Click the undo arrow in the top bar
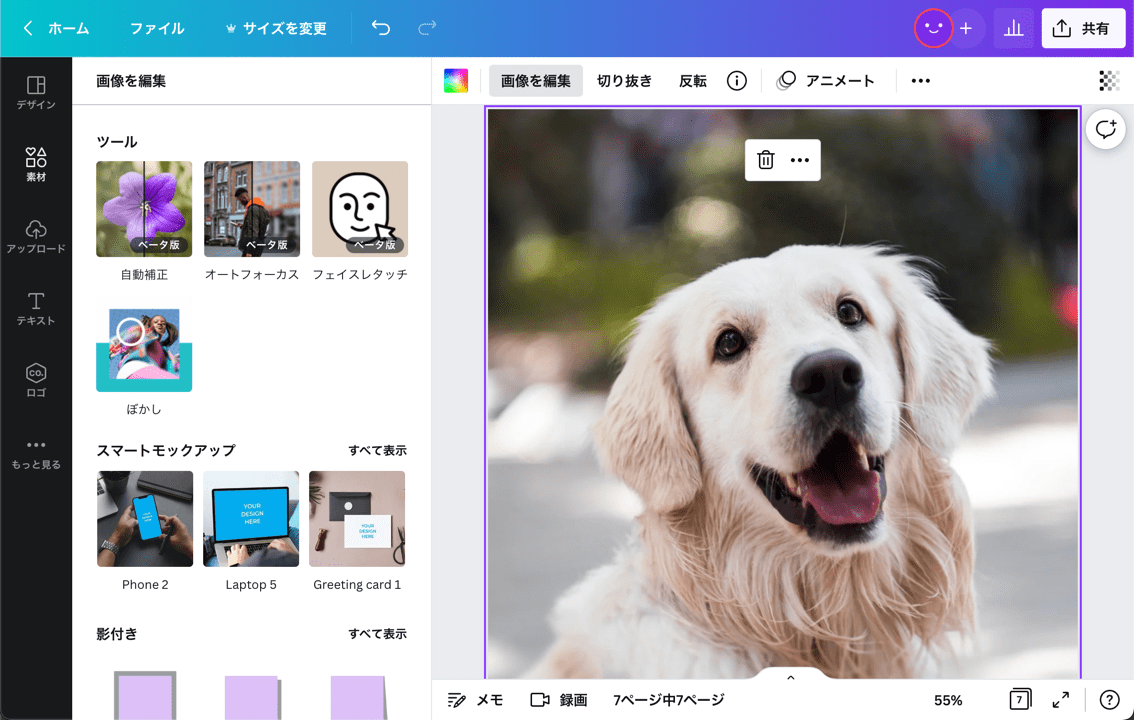Viewport: 1134px width, 720px height. 380,29
